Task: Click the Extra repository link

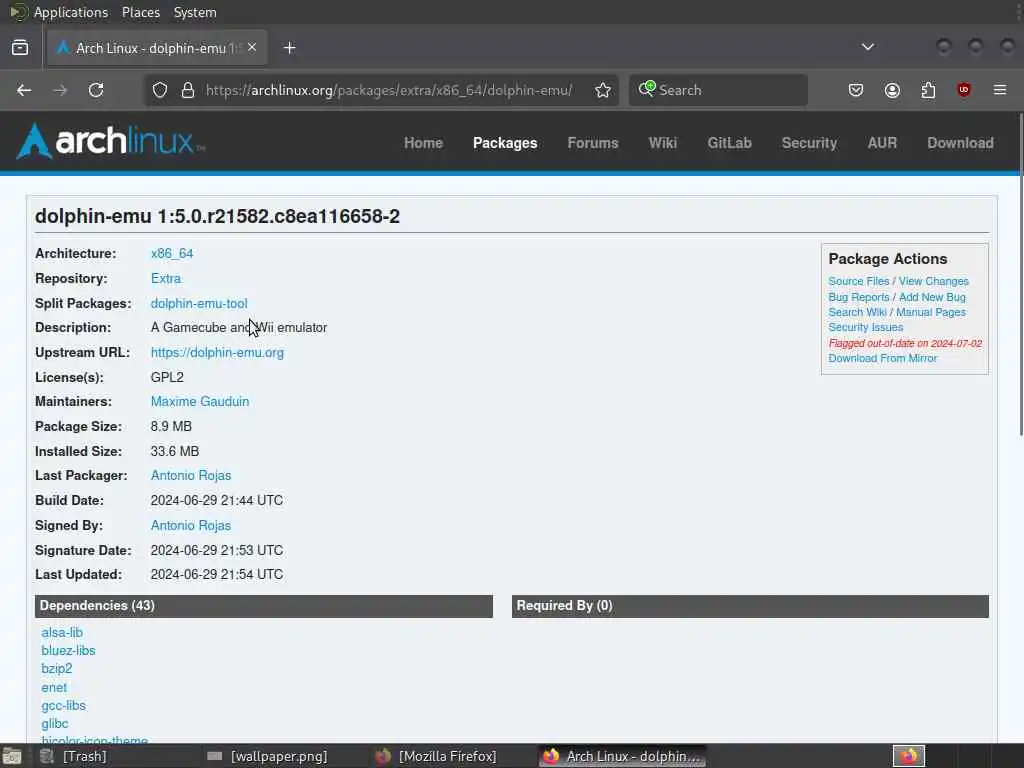Action: point(166,278)
